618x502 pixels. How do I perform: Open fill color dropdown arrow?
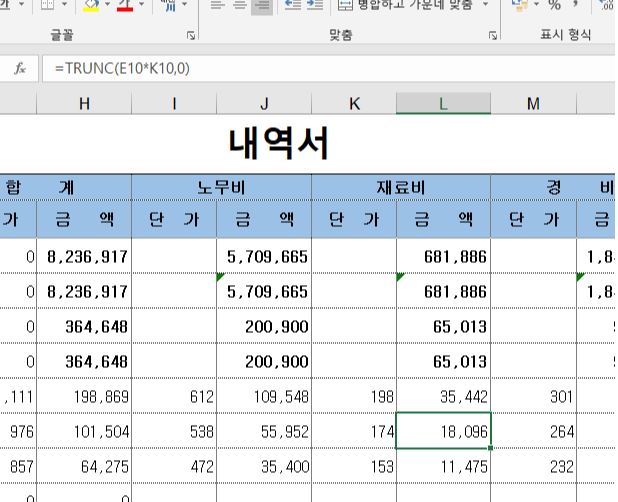(108, 4)
